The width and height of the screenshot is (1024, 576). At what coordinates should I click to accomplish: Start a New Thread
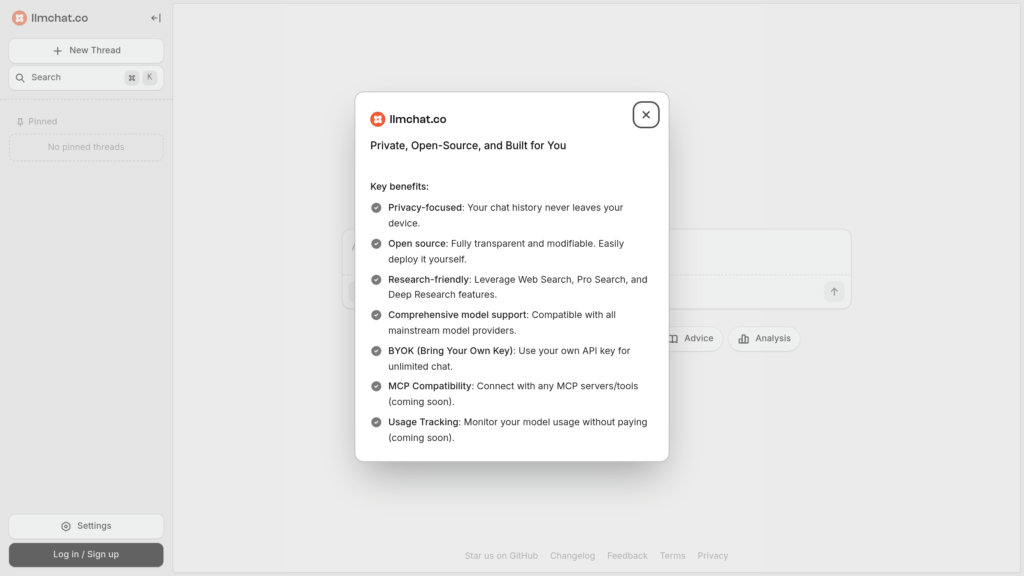click(x=86, y=50)
